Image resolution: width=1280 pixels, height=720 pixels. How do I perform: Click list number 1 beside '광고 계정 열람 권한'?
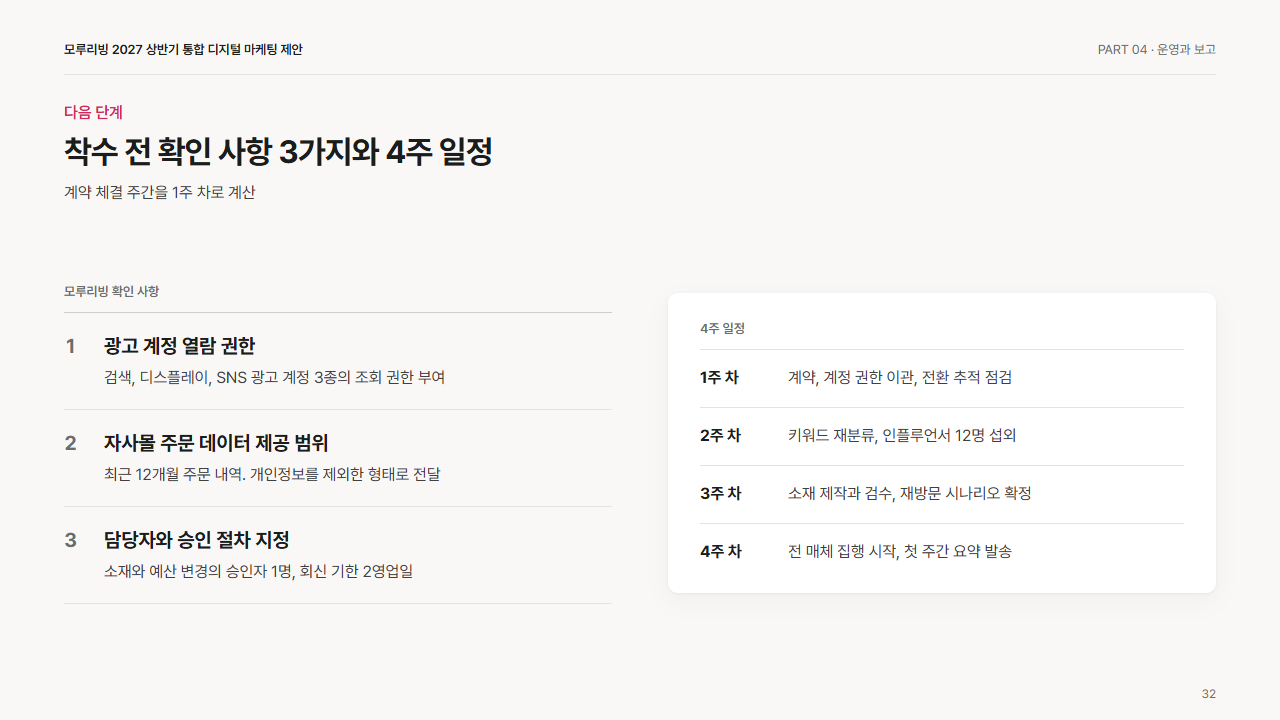[70, 346]
